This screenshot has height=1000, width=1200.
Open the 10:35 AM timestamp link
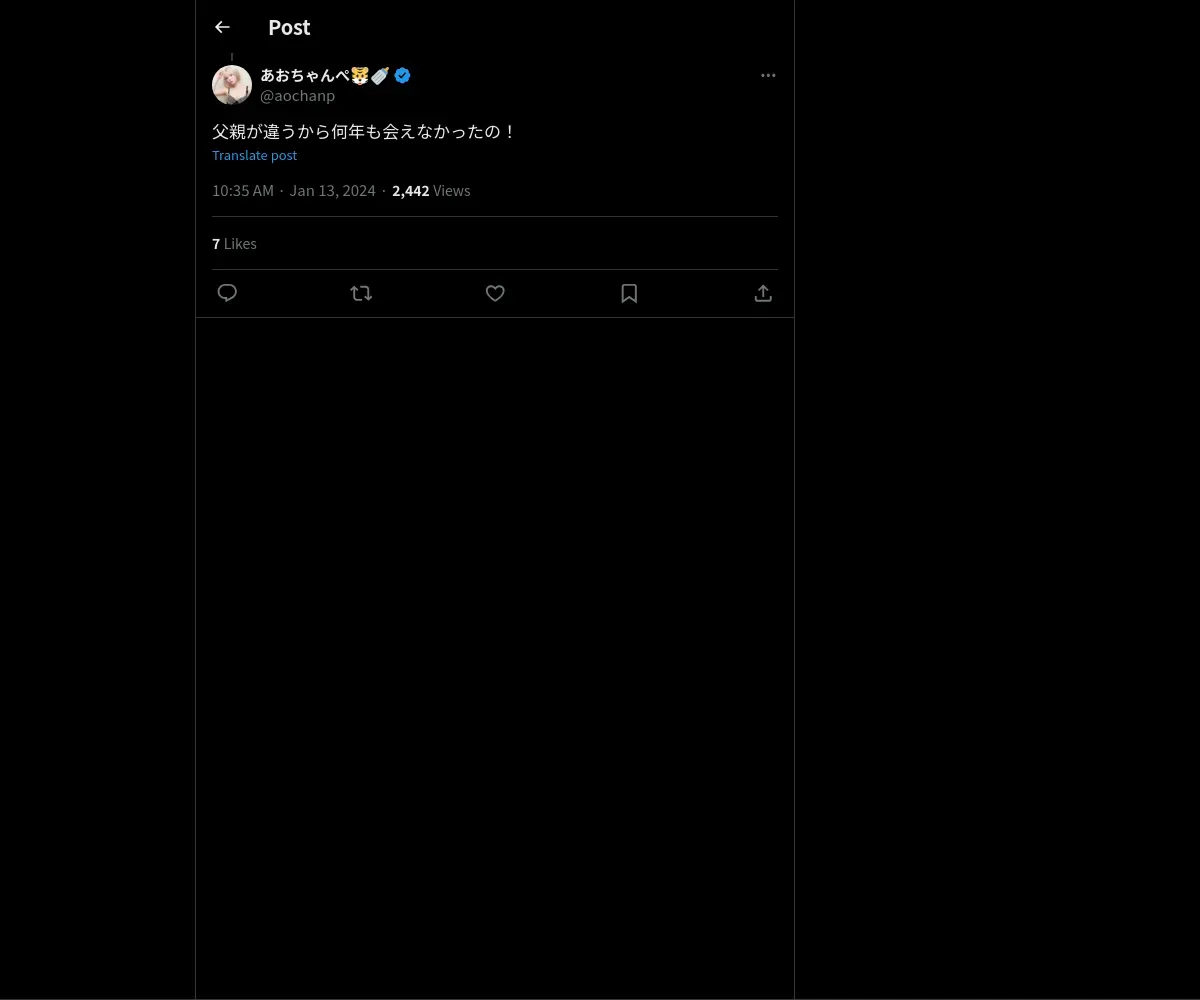243,191
